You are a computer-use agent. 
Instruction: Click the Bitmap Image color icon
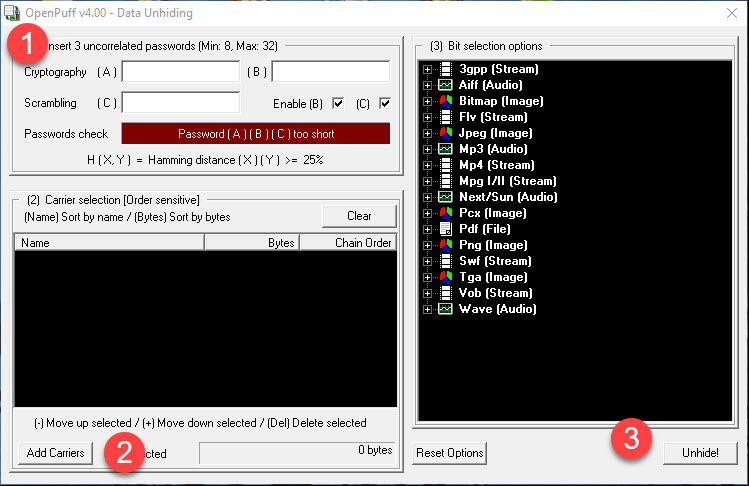coord(446,101)
